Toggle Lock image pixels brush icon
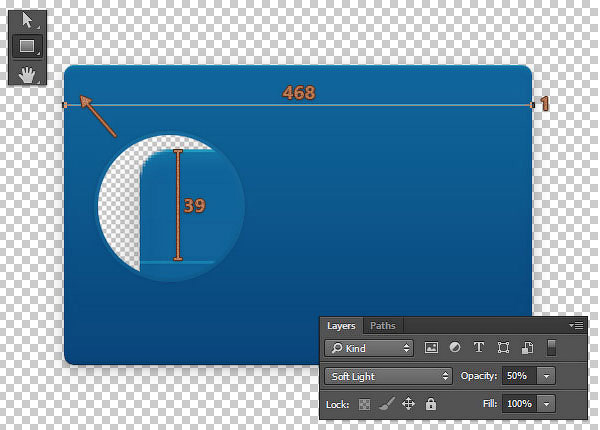The image size is (600, 430). pyautogui.click(x=387, y=404)
